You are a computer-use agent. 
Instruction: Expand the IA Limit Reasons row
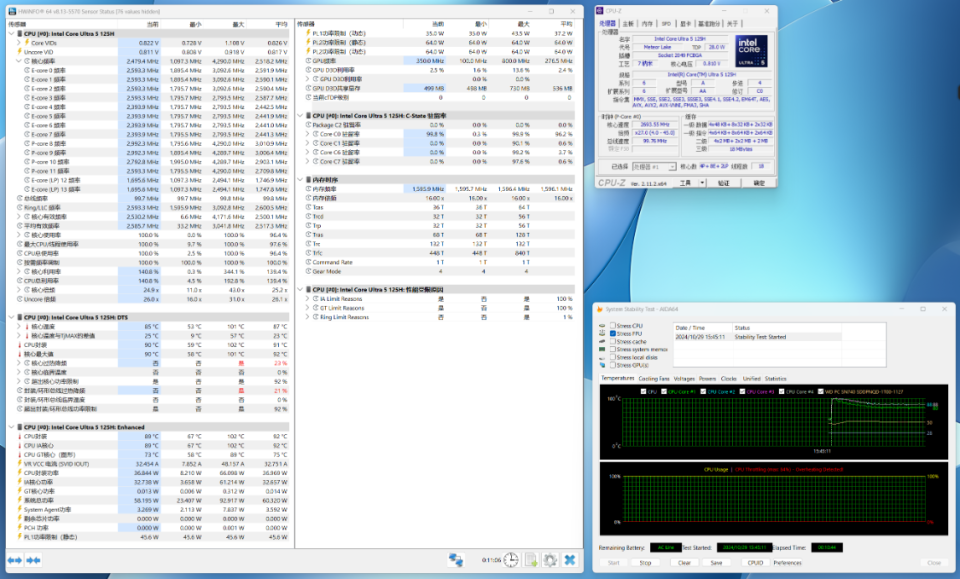tap(307, 299)
